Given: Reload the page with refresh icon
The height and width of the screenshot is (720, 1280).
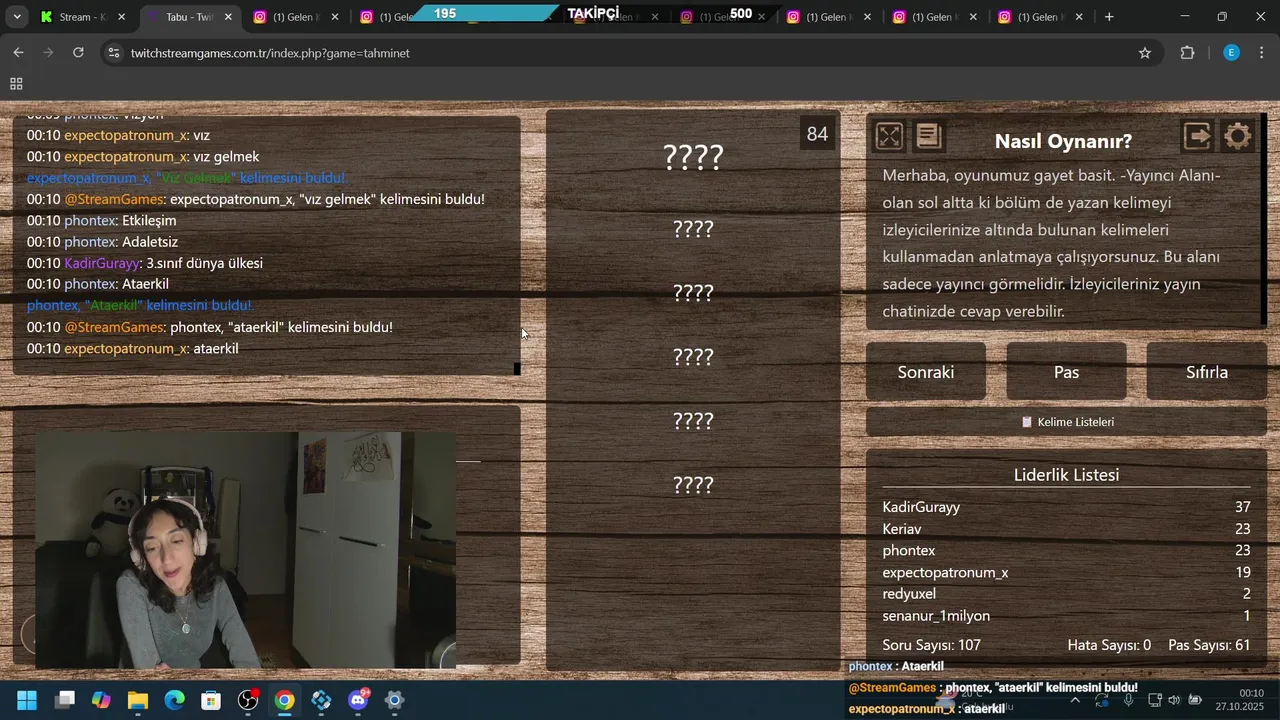Looking at the screenshot, I should coord(78,53).
